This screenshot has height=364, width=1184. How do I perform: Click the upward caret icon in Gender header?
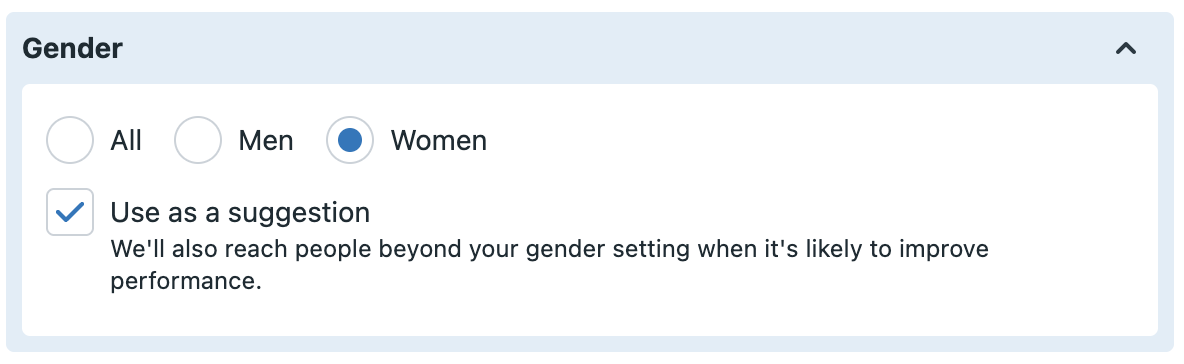coord(1126,49)
